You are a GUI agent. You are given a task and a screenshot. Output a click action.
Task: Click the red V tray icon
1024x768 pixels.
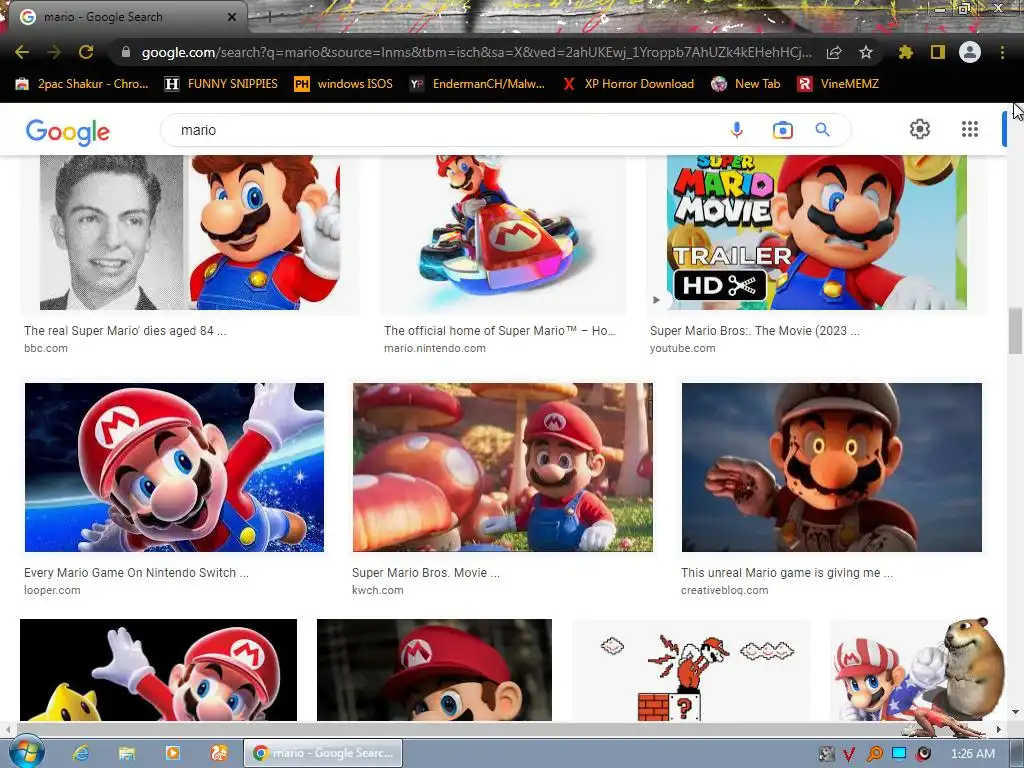[850, 754]
